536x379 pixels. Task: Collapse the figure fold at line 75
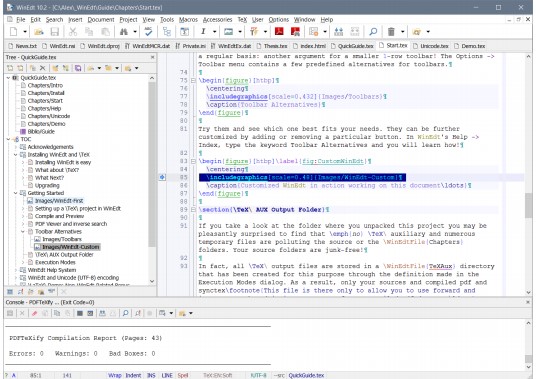pos(193,81)
